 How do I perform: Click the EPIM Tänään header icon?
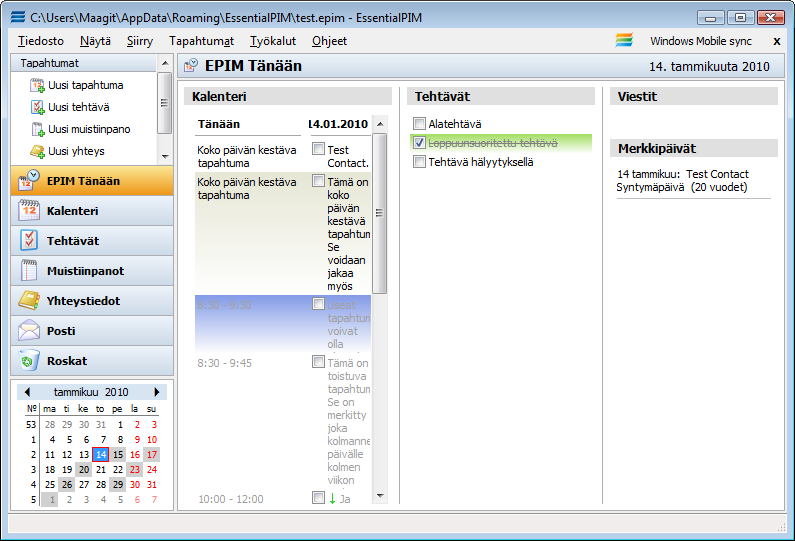point(191,65)
